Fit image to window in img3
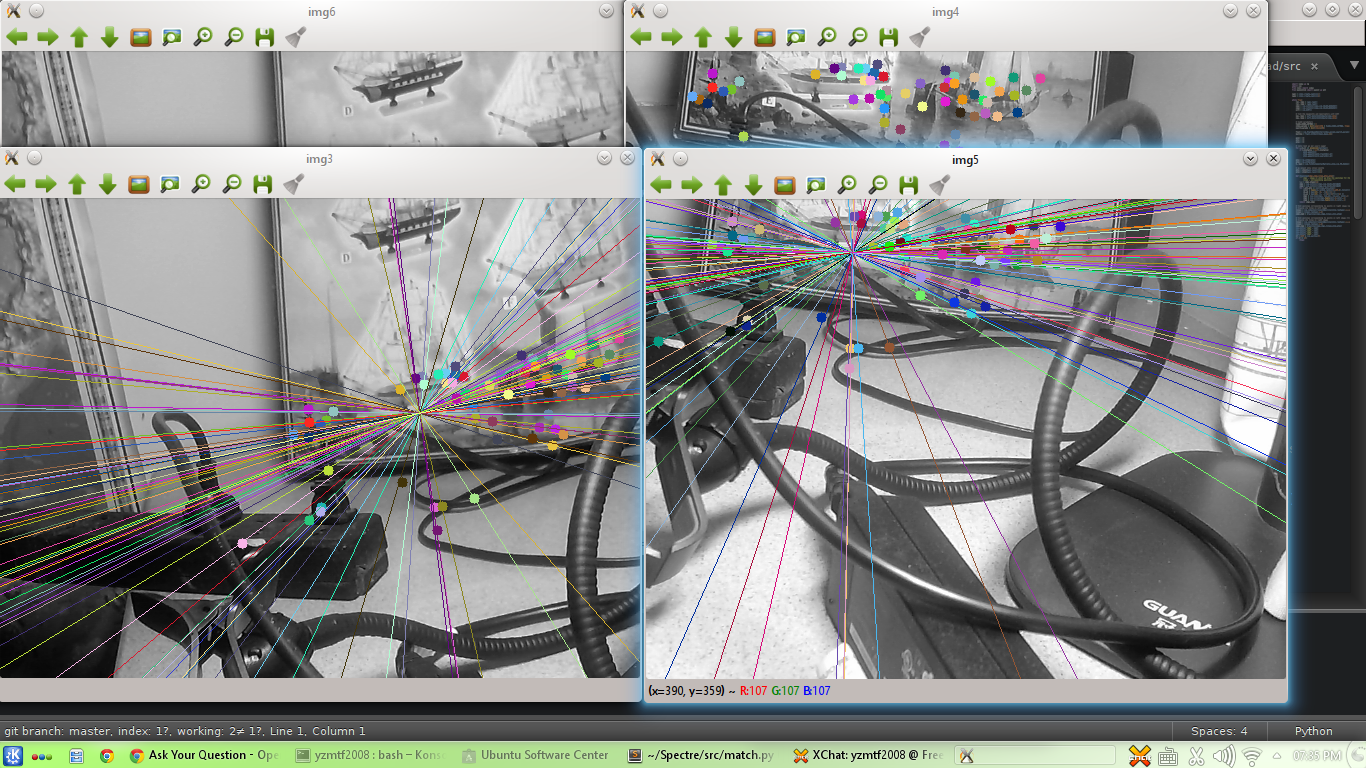The image size is (1366, 768). (x=170, y=184)
